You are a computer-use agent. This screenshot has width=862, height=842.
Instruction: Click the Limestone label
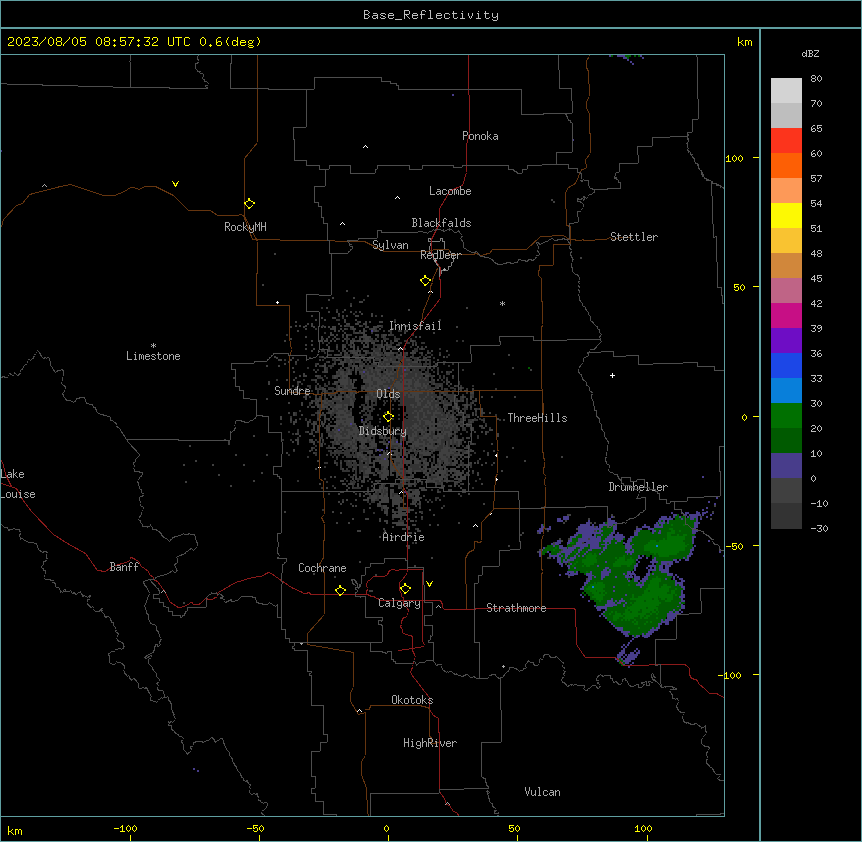pyautogui.click(x=153, y=356)
